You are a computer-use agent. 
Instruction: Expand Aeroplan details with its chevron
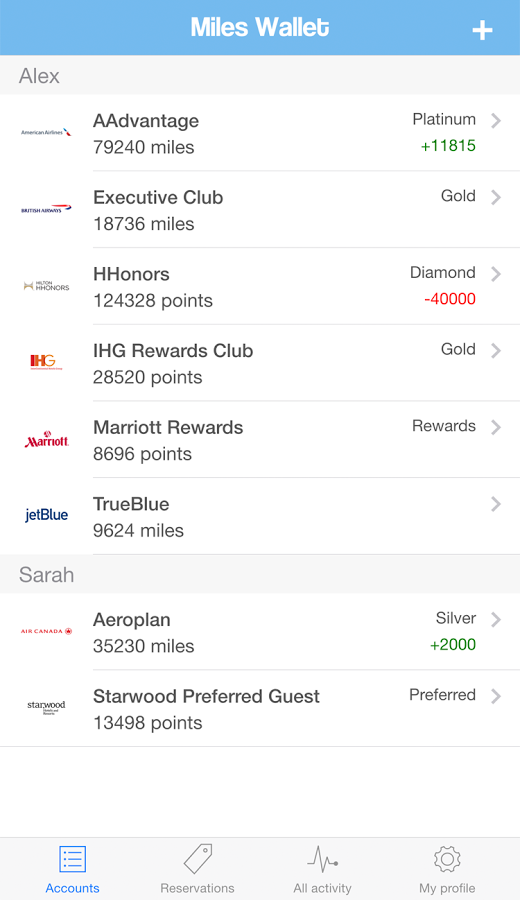pyautogui.click(x=496, y=619)
